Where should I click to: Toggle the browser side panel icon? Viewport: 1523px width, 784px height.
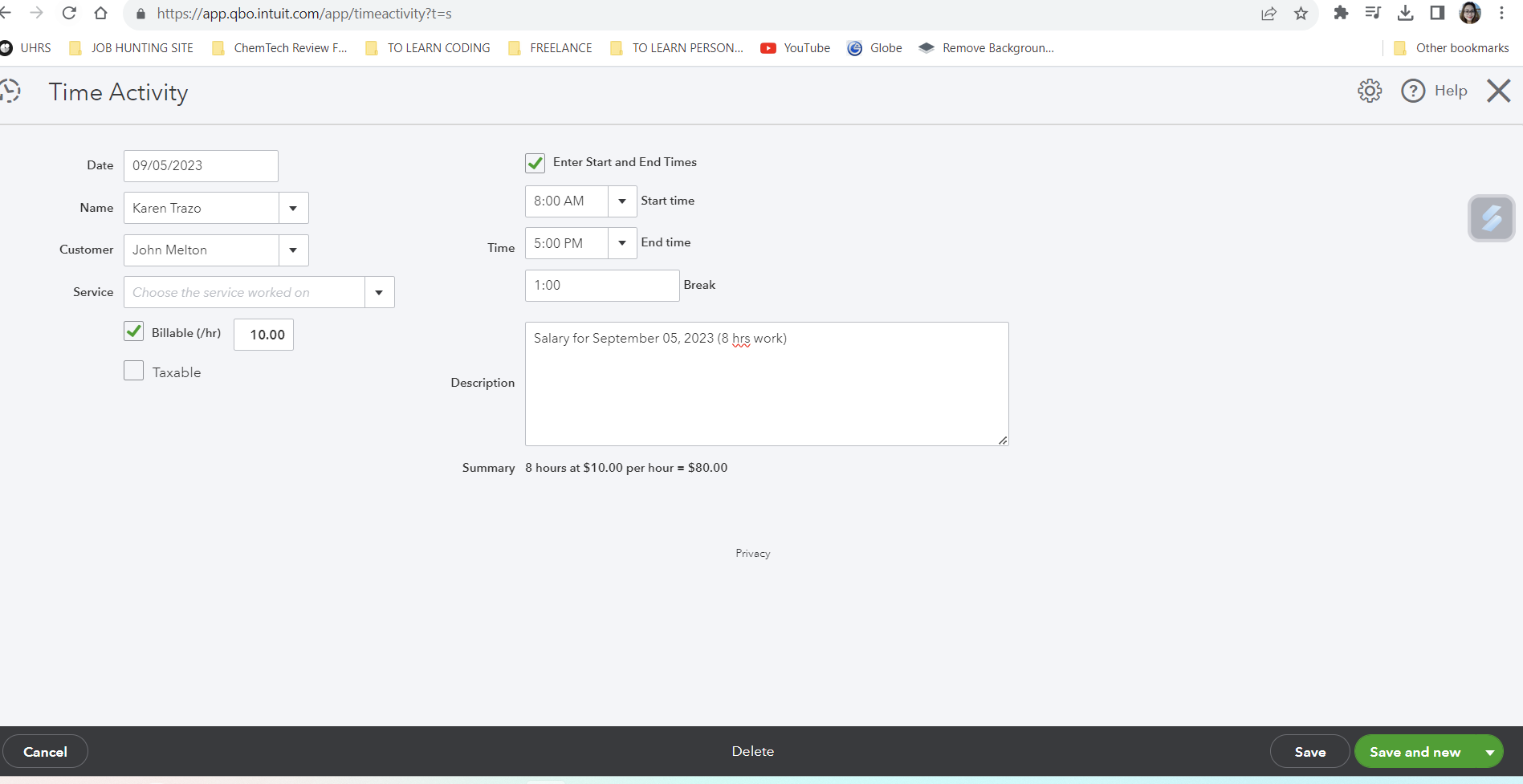[1437, 13]
